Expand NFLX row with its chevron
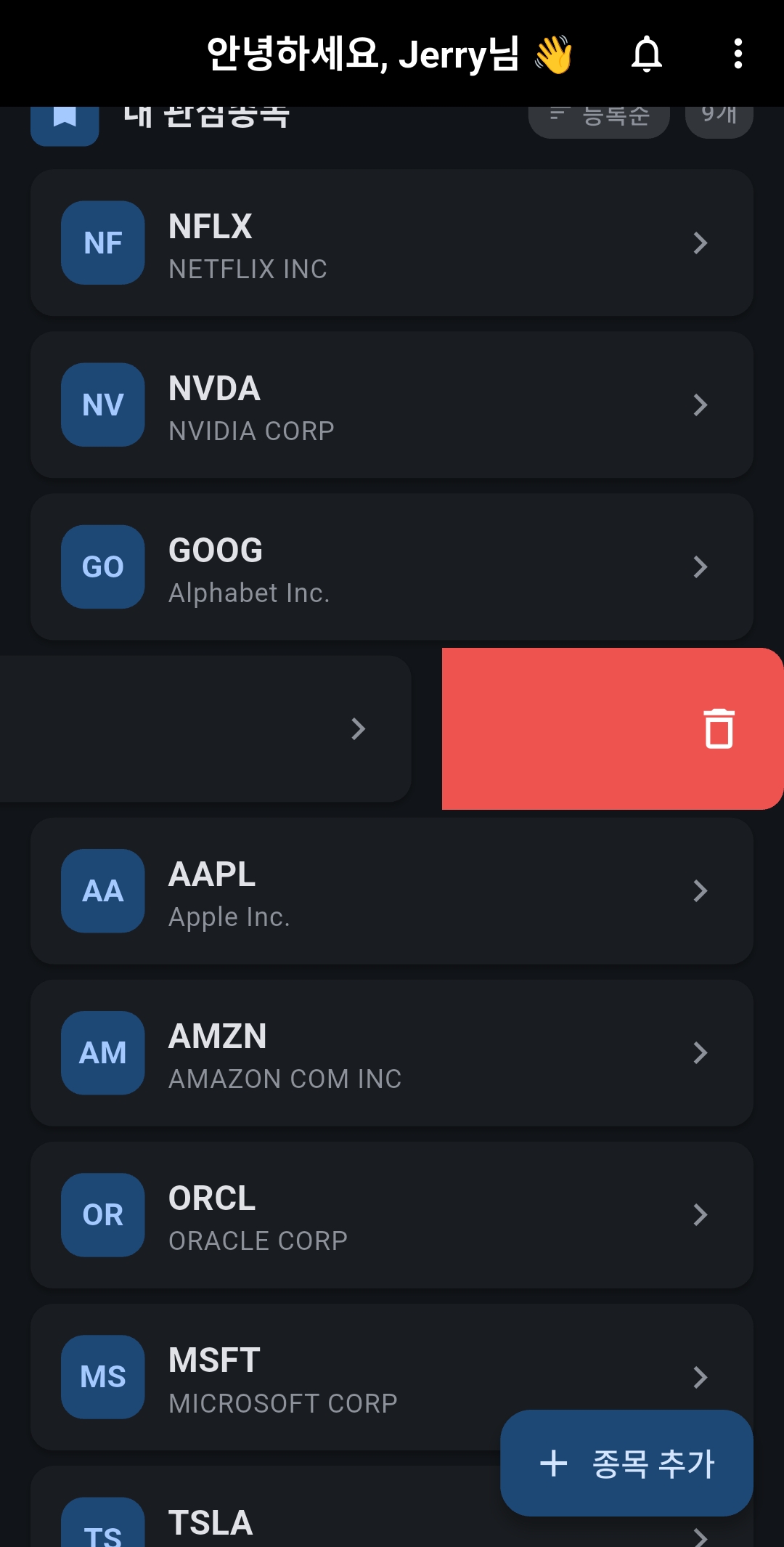784x1547 pixels. click(700, 243)
